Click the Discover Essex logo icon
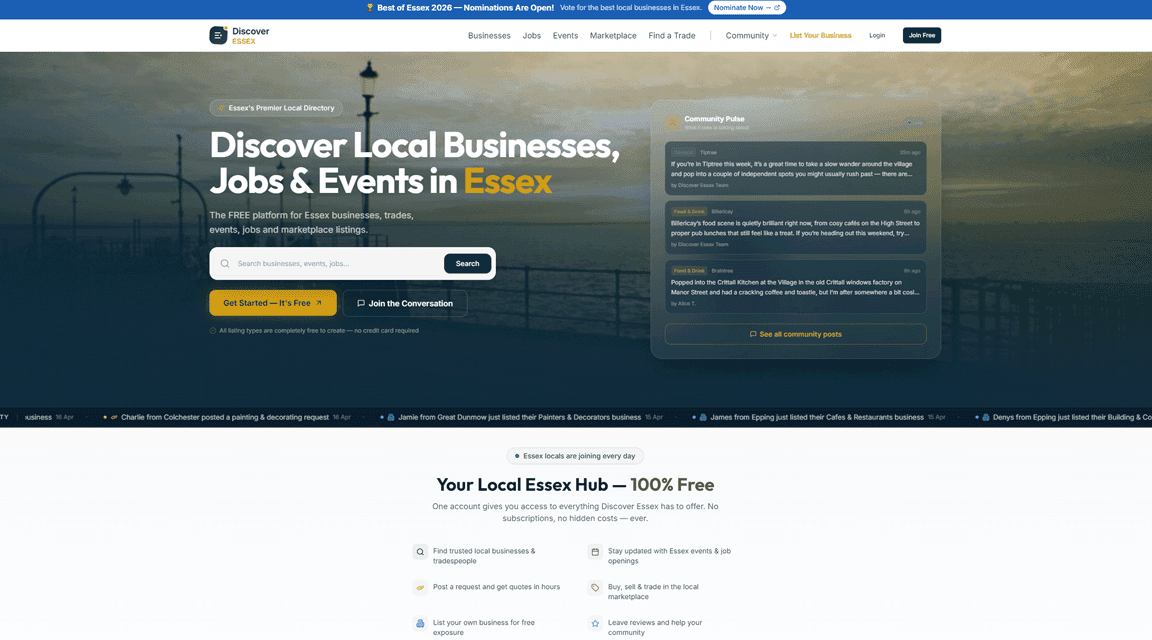Viewport: 1152px width, 640px height. pyautogui.click(x=218, y=35)
